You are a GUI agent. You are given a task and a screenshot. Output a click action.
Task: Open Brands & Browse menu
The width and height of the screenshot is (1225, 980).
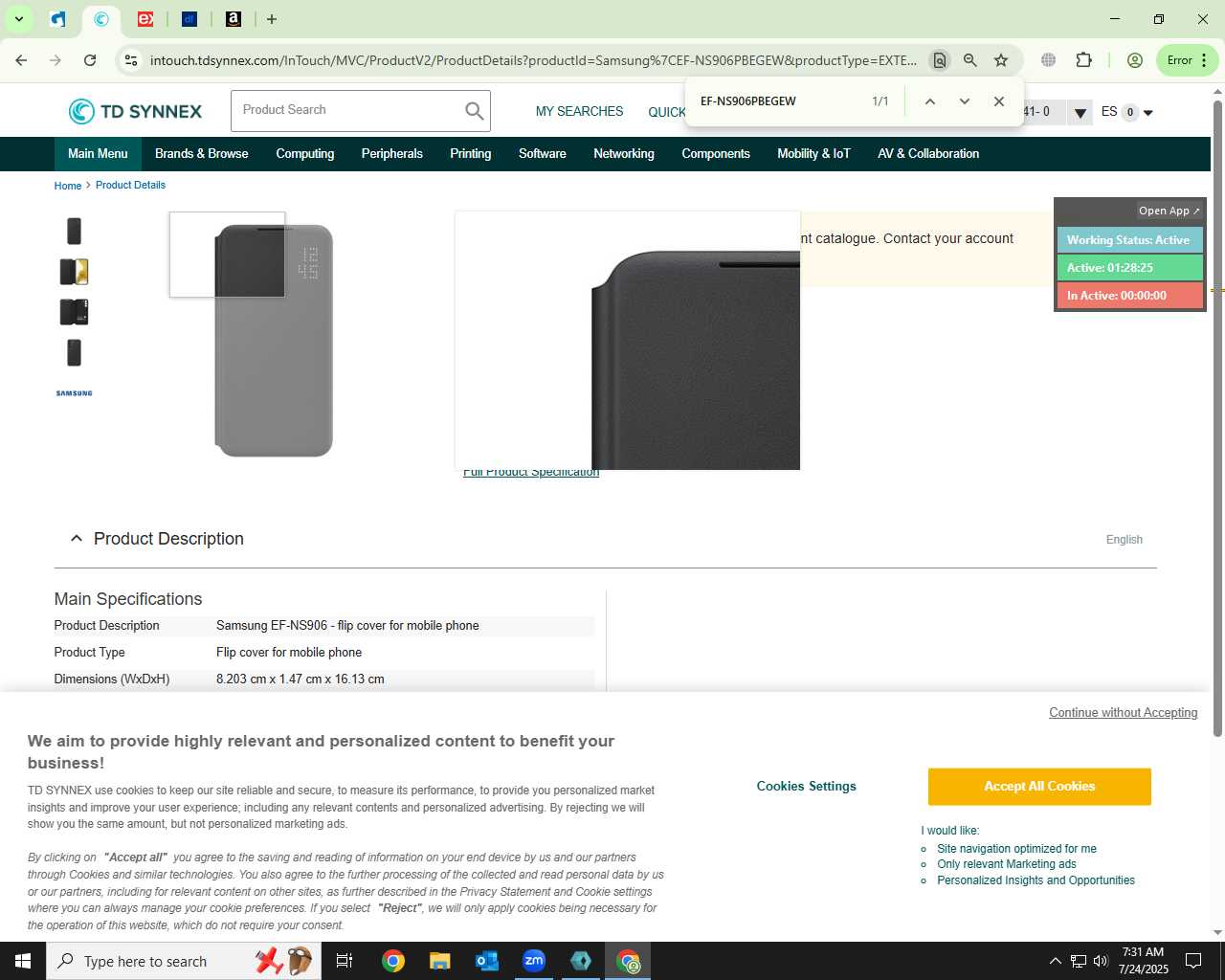(x=201, y=154)
